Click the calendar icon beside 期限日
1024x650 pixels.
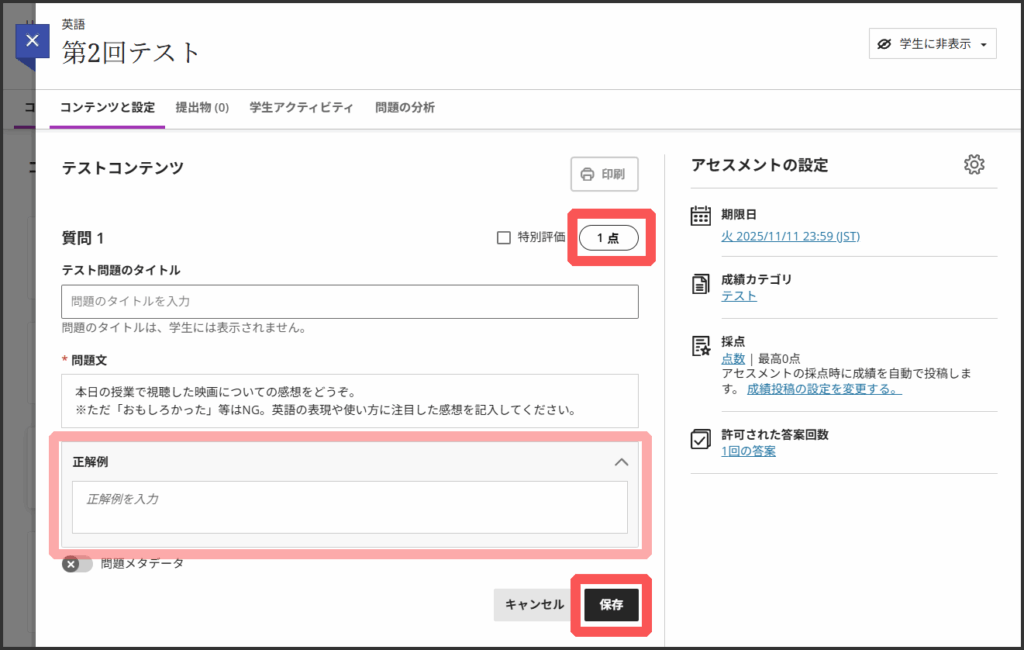pos(701,216)
